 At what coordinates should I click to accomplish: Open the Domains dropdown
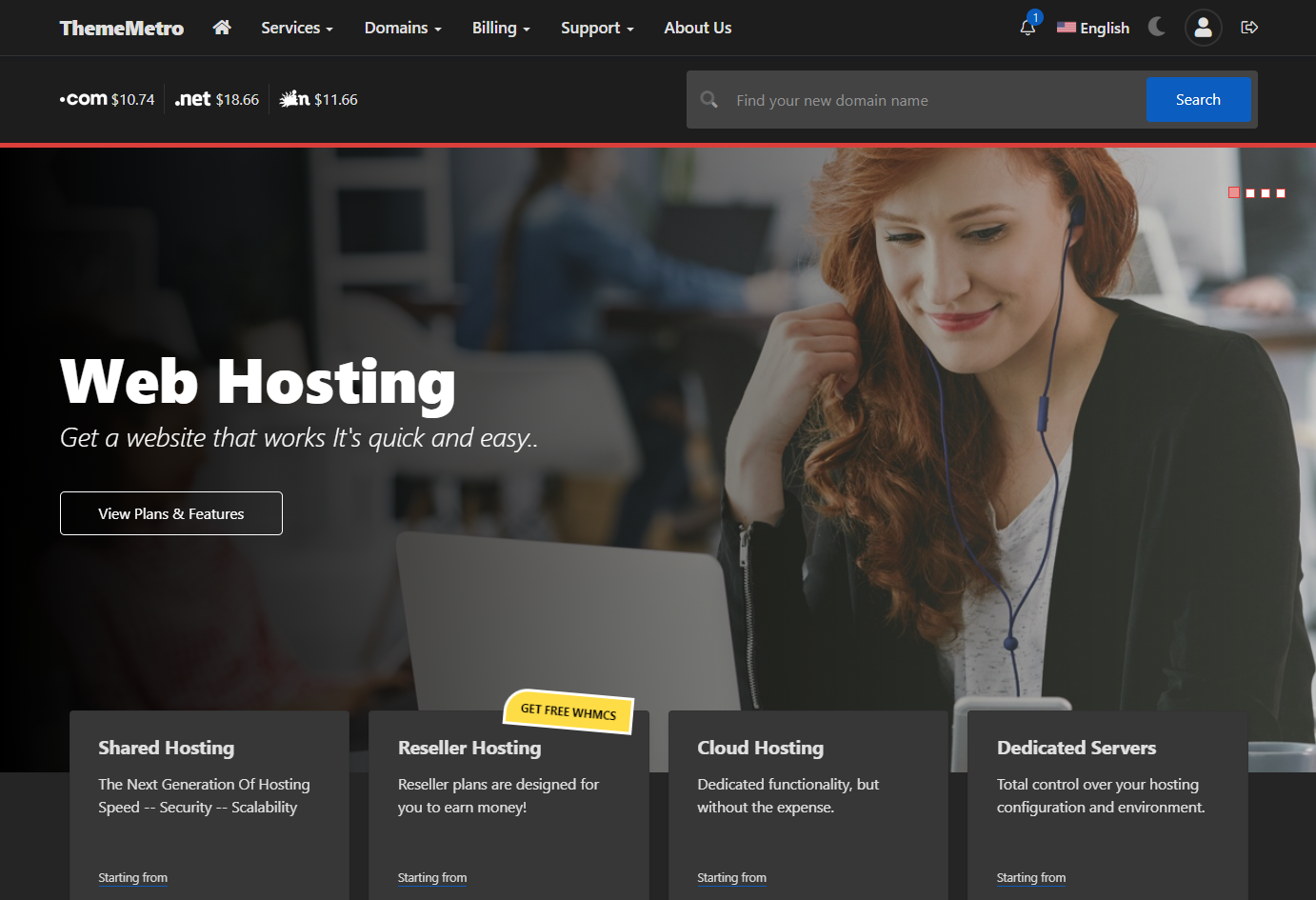tap(402, 28)
